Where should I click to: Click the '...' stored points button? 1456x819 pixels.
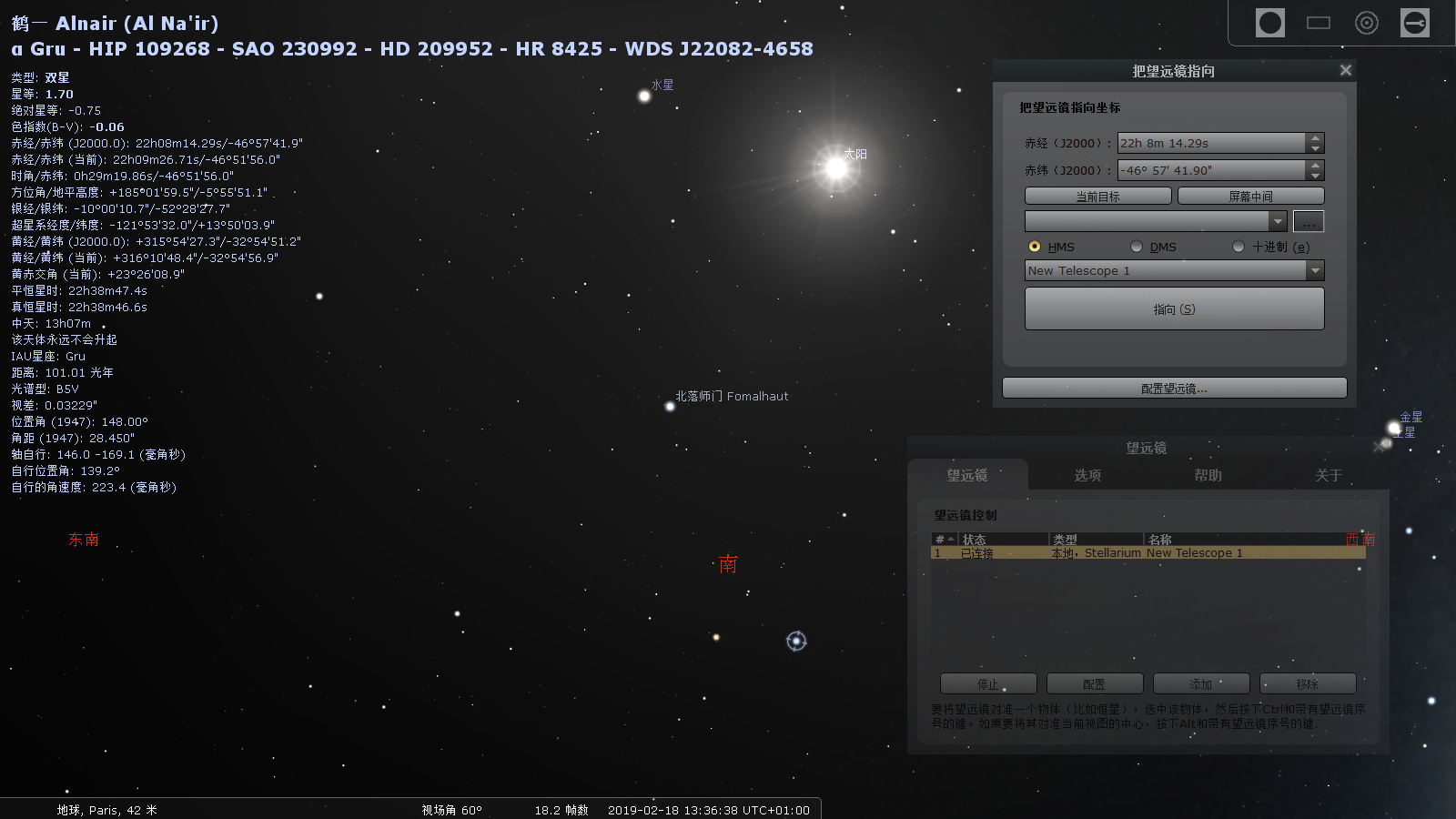[x=1309, y=221]
